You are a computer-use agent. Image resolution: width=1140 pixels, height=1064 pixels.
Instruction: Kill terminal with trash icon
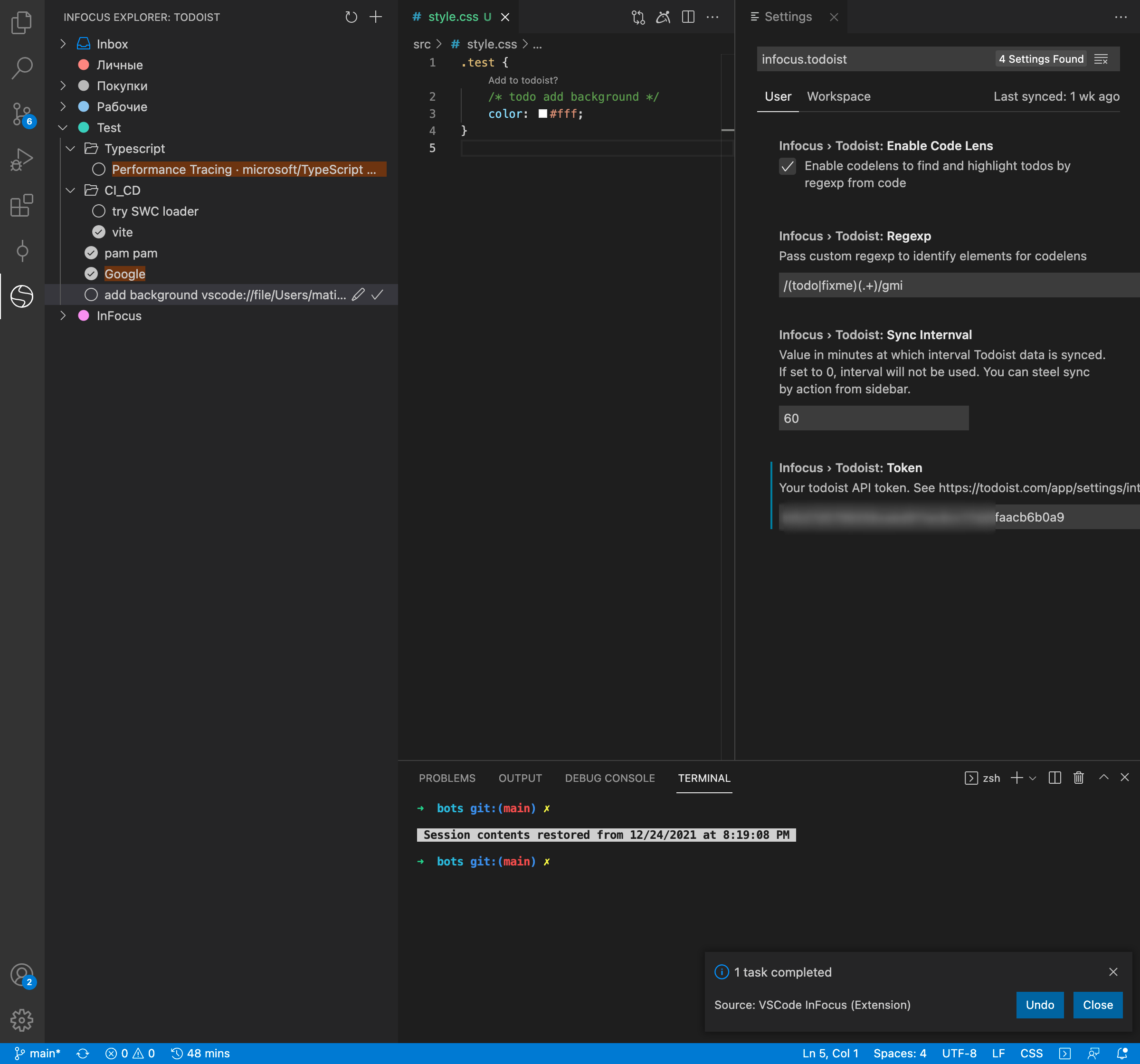click(x=1079, y=778)
